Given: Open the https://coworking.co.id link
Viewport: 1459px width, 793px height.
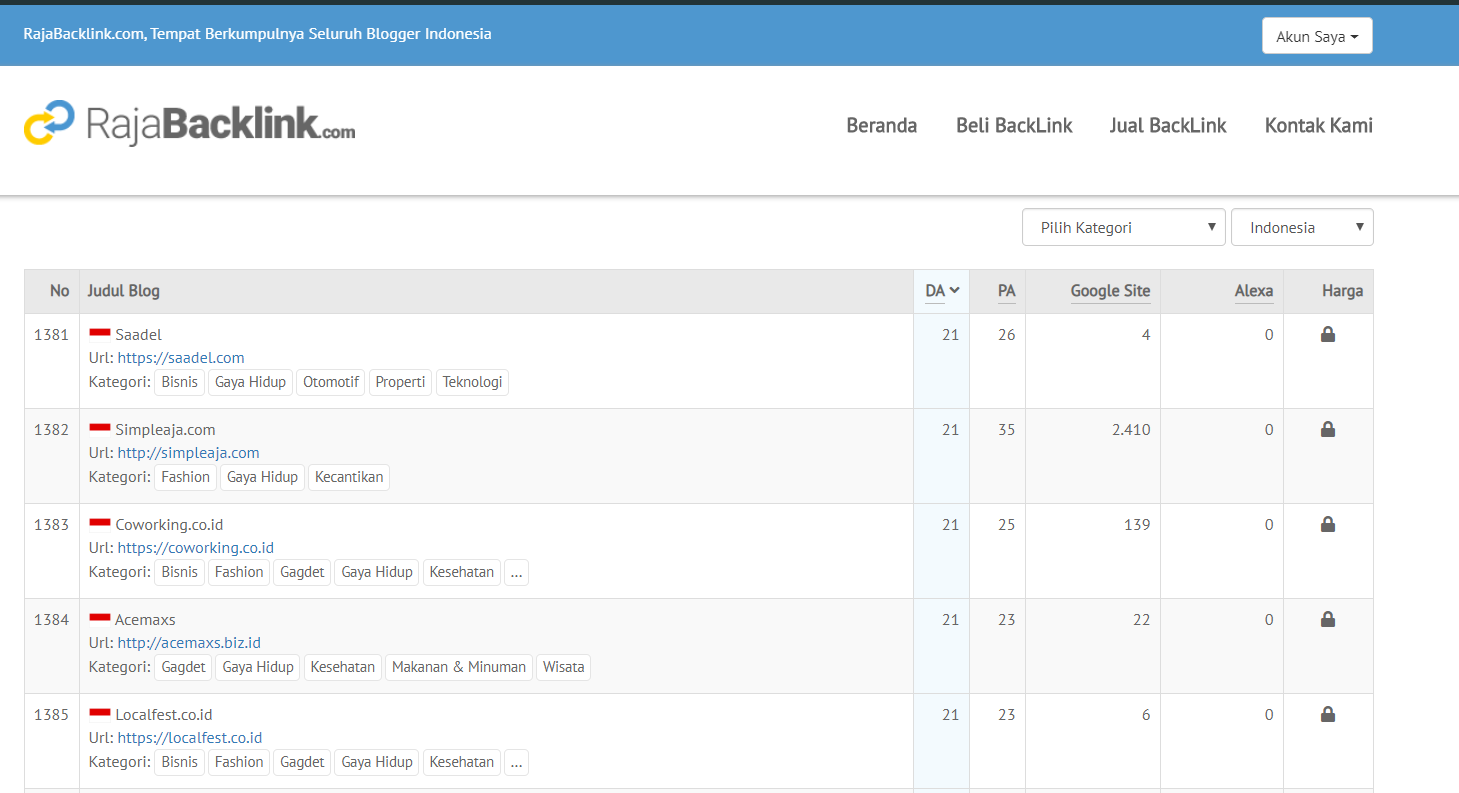Looking at the screenshot, I should [x=196, y=548].
